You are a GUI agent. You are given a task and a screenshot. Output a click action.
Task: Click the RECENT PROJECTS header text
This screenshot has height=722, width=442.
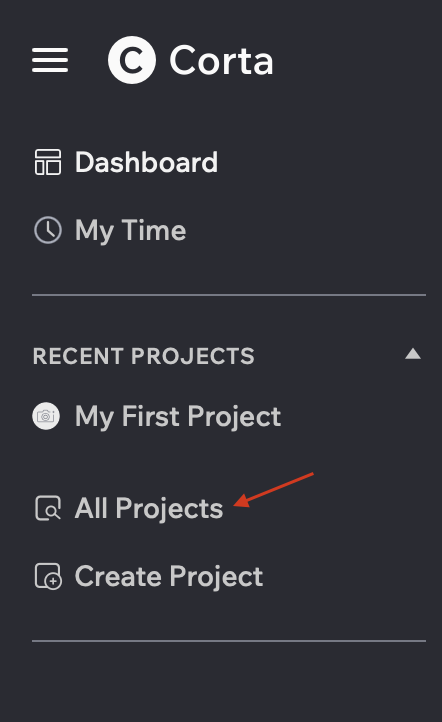pyautogui.click(x=144, y=356)
